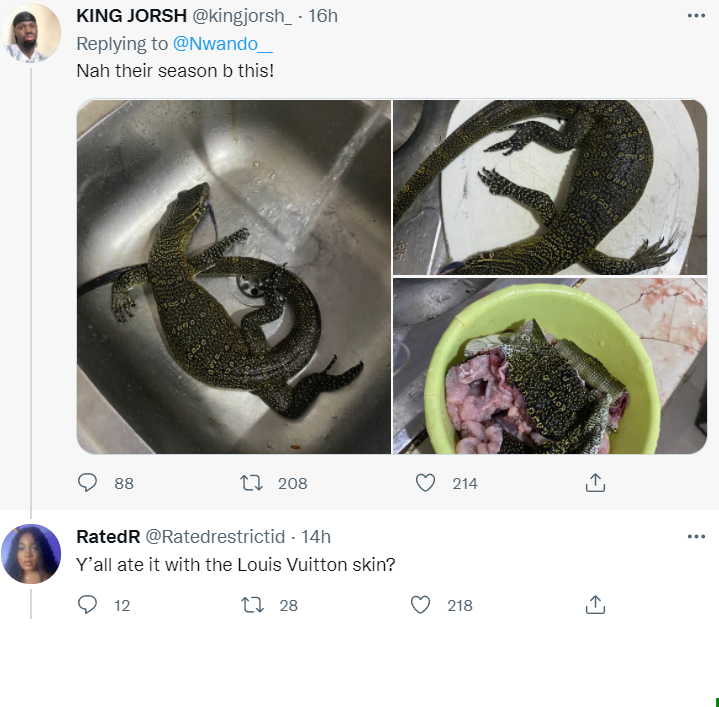
Task: Like RatedR's Louis Vuitton tweet
Action: 420,605
